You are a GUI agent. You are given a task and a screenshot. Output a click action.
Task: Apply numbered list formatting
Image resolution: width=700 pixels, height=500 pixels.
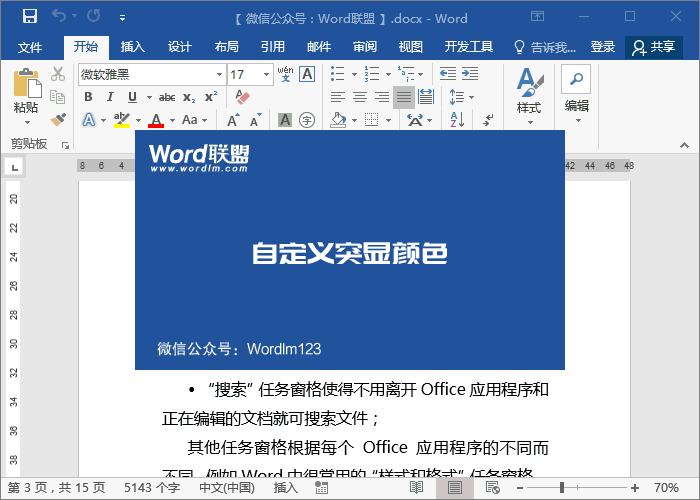click(x=372, y=74)
